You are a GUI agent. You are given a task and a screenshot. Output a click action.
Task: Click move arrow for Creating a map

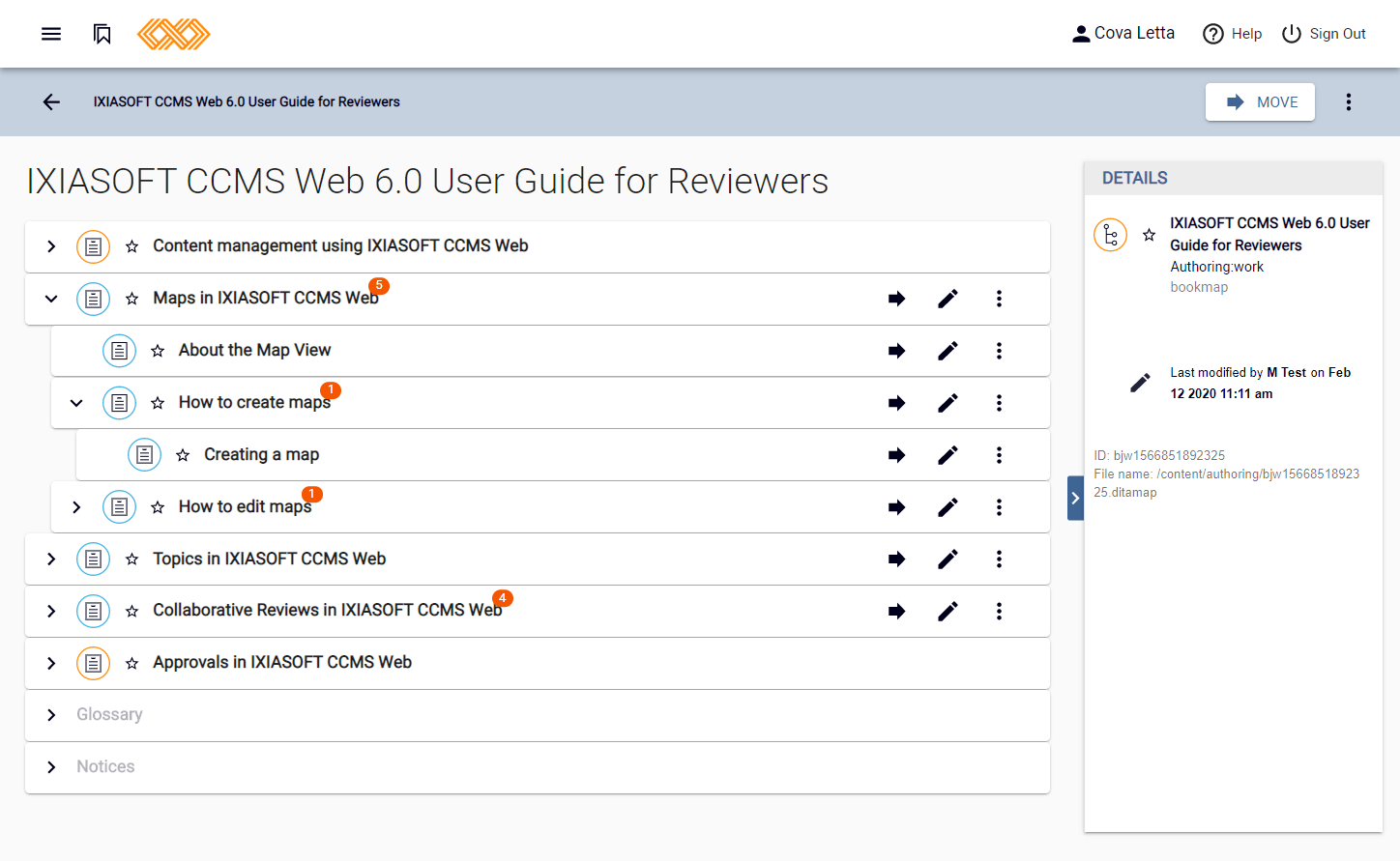pos(896,455)
